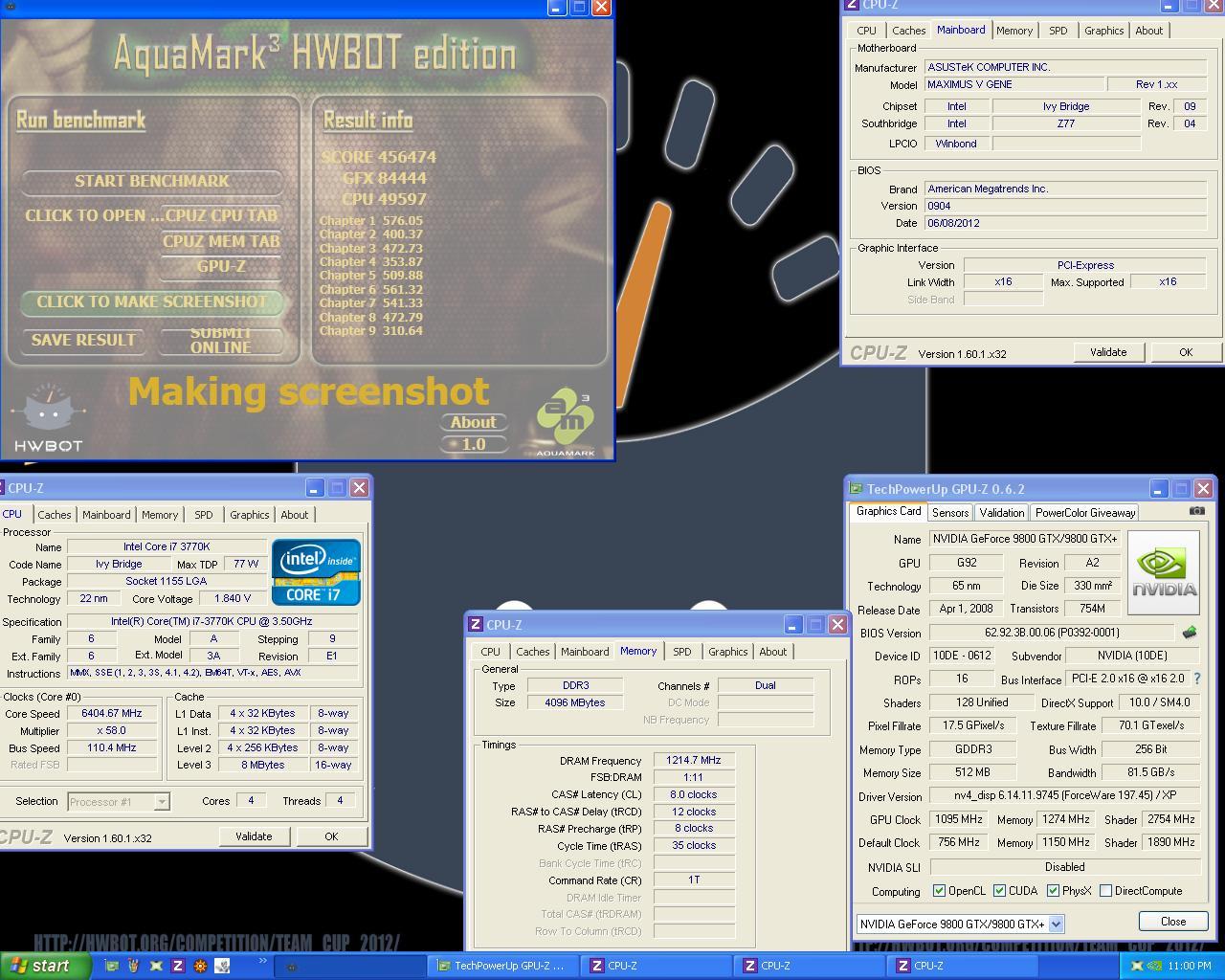Open Graphics tab in CPU-Z processor window

tap(249, 515)
